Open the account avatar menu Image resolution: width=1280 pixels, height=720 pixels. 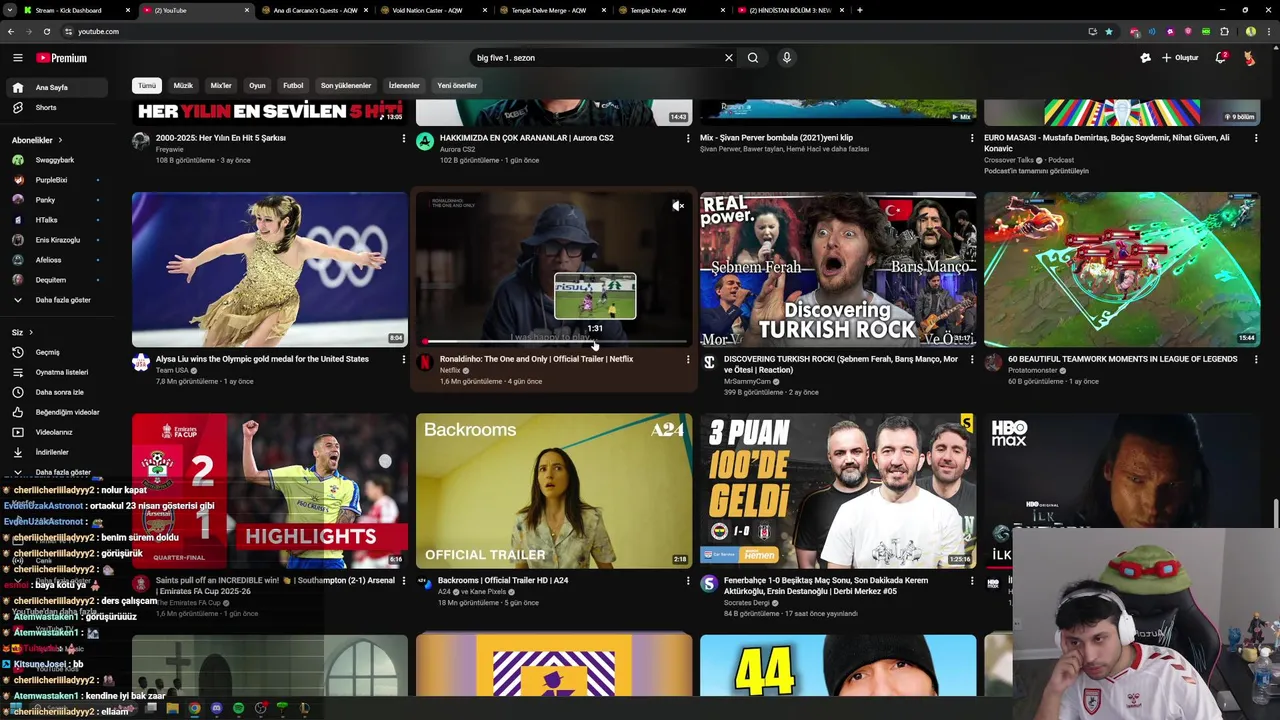(1250, 58)
